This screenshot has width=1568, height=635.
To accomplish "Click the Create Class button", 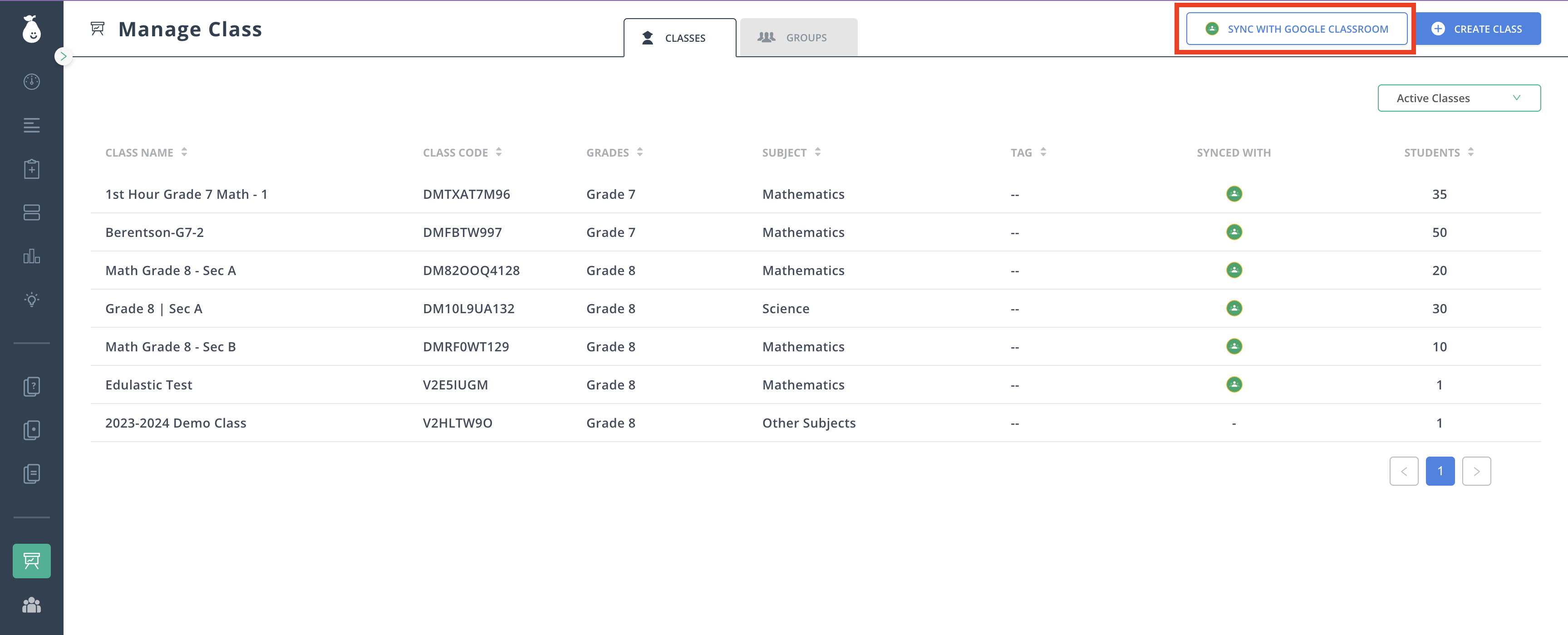I will 1478,29.
